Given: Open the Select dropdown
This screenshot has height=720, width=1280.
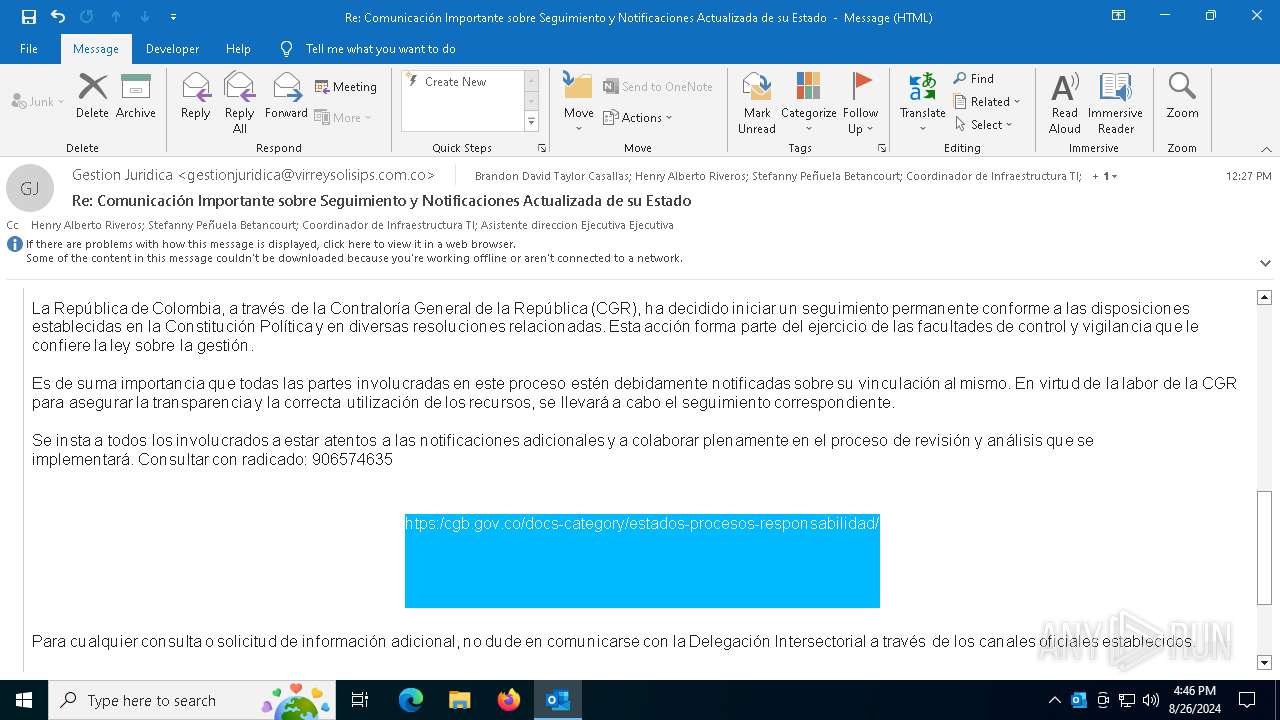Looking at the screenshot, I should point(983,125).
